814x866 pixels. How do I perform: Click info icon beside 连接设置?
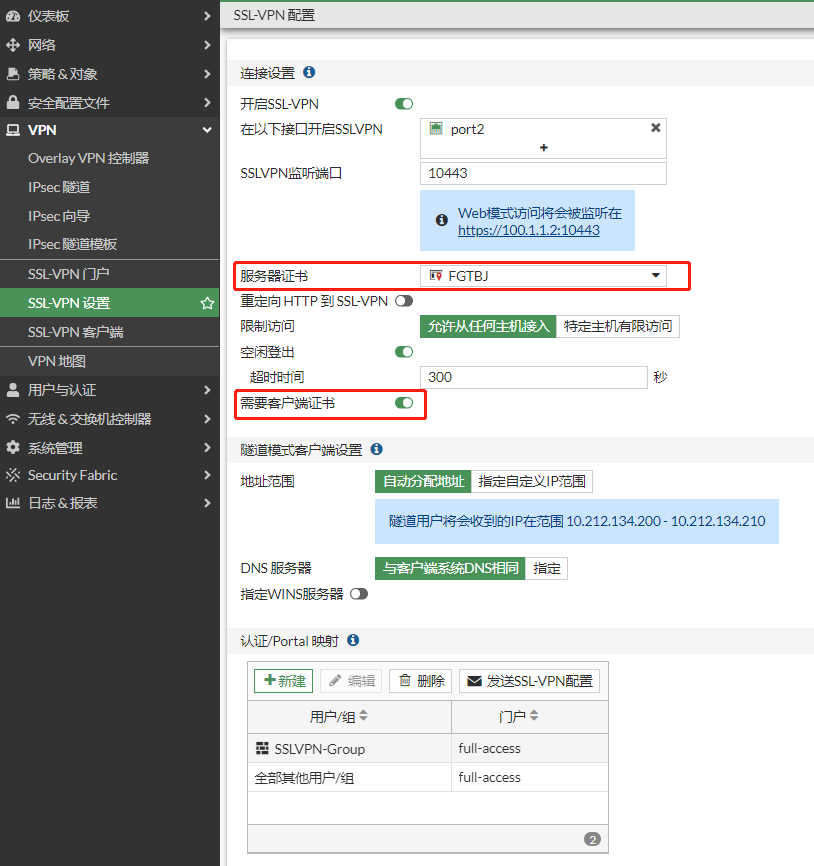click(x=309, y=72)
